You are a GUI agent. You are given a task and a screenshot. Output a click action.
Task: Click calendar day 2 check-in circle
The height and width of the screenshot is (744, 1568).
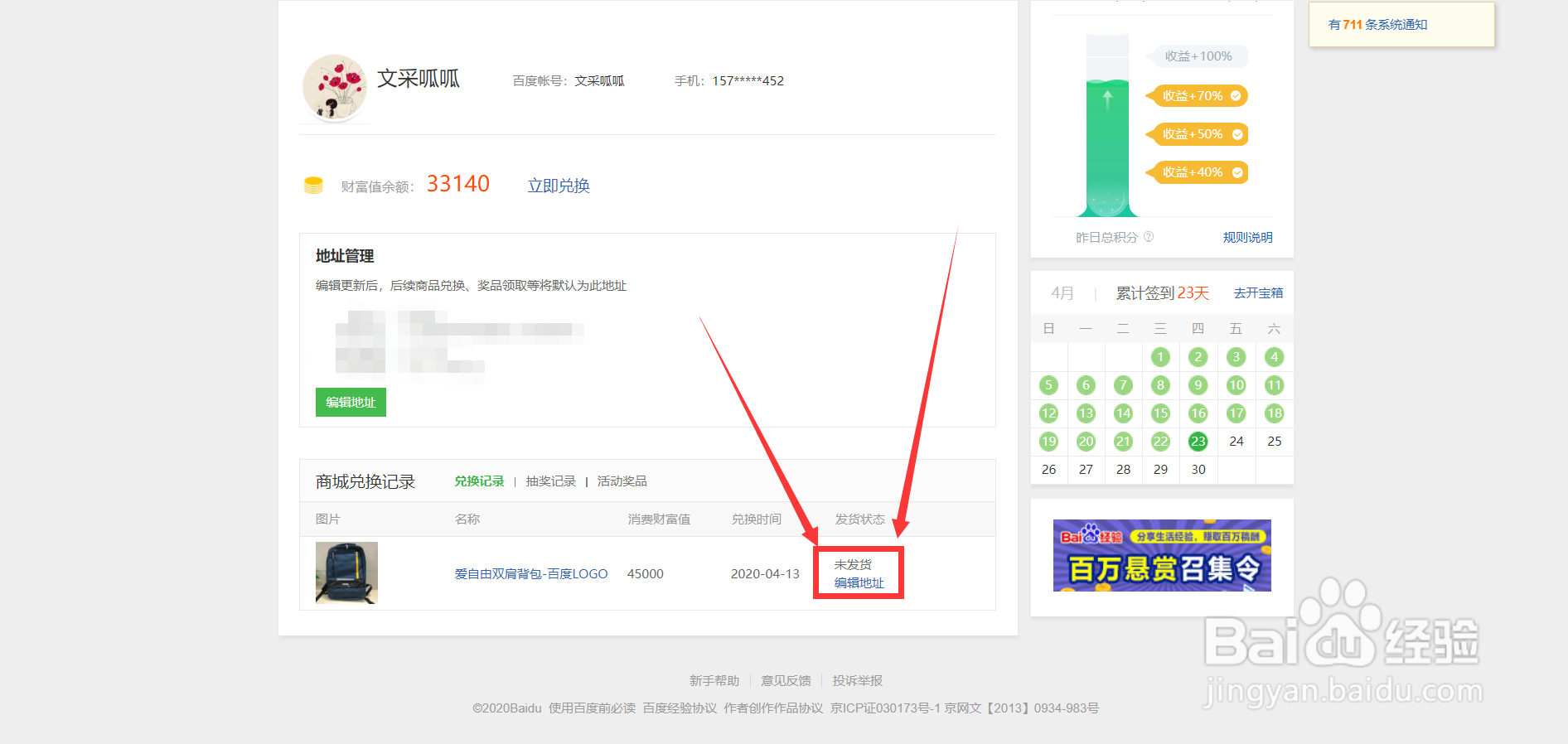[x=1198, y=357]
